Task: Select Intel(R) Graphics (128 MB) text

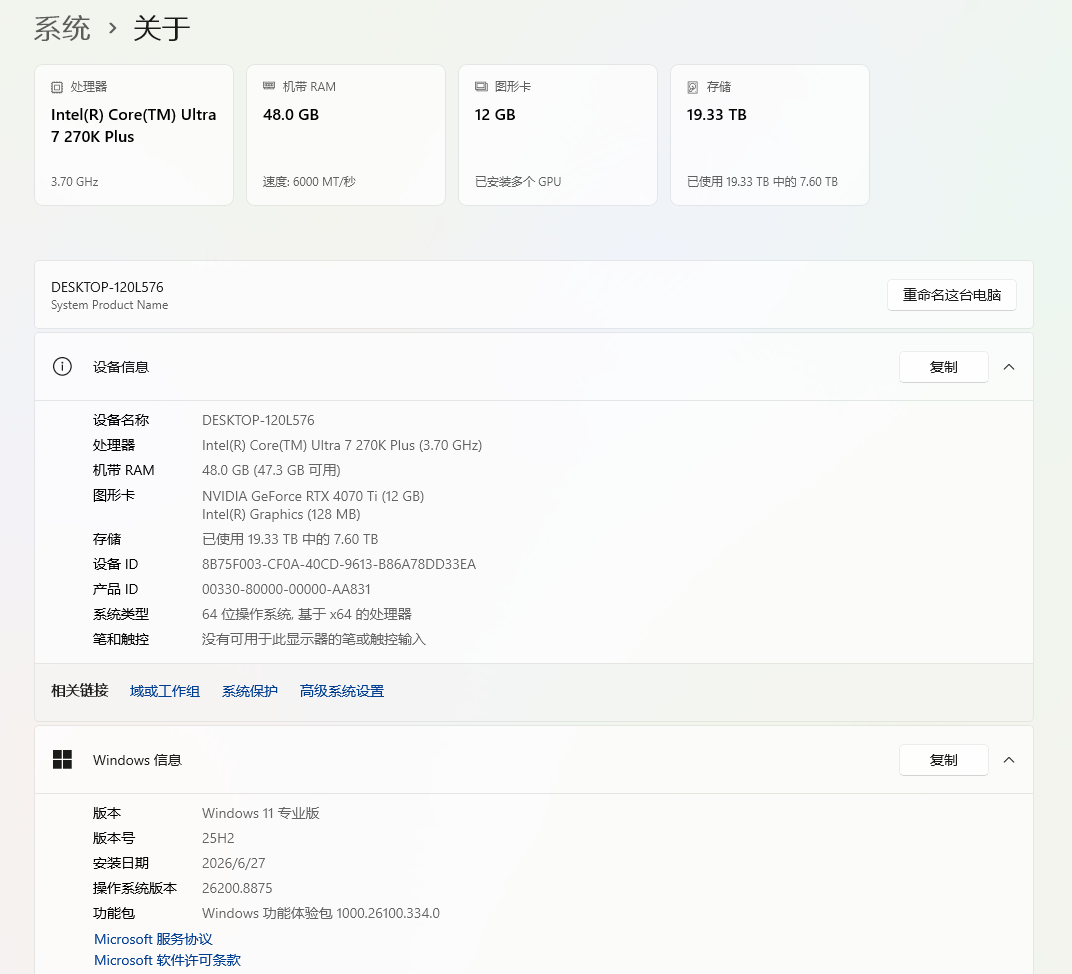Action: pyautogui.click(x=281, y=514)
